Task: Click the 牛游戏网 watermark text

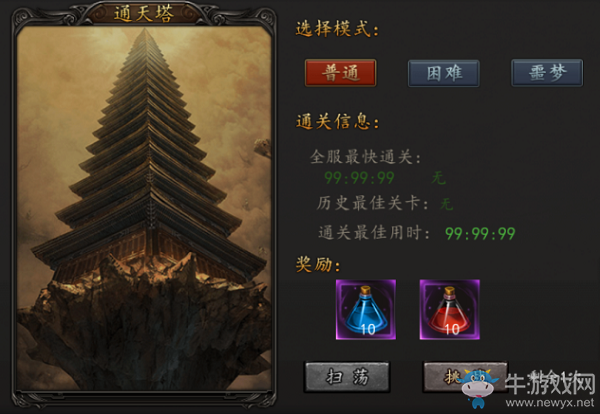Action: pyautogui.click(x=550, y=383)
